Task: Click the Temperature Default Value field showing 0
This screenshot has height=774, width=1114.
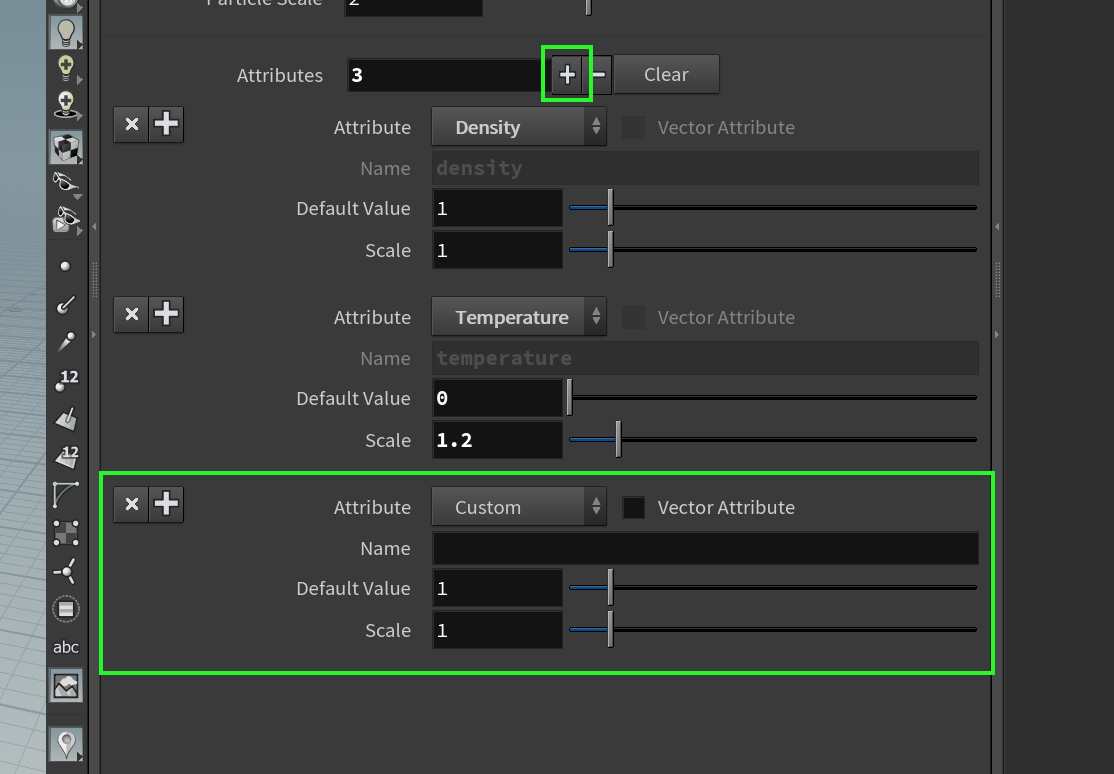Action: point(497,398)
